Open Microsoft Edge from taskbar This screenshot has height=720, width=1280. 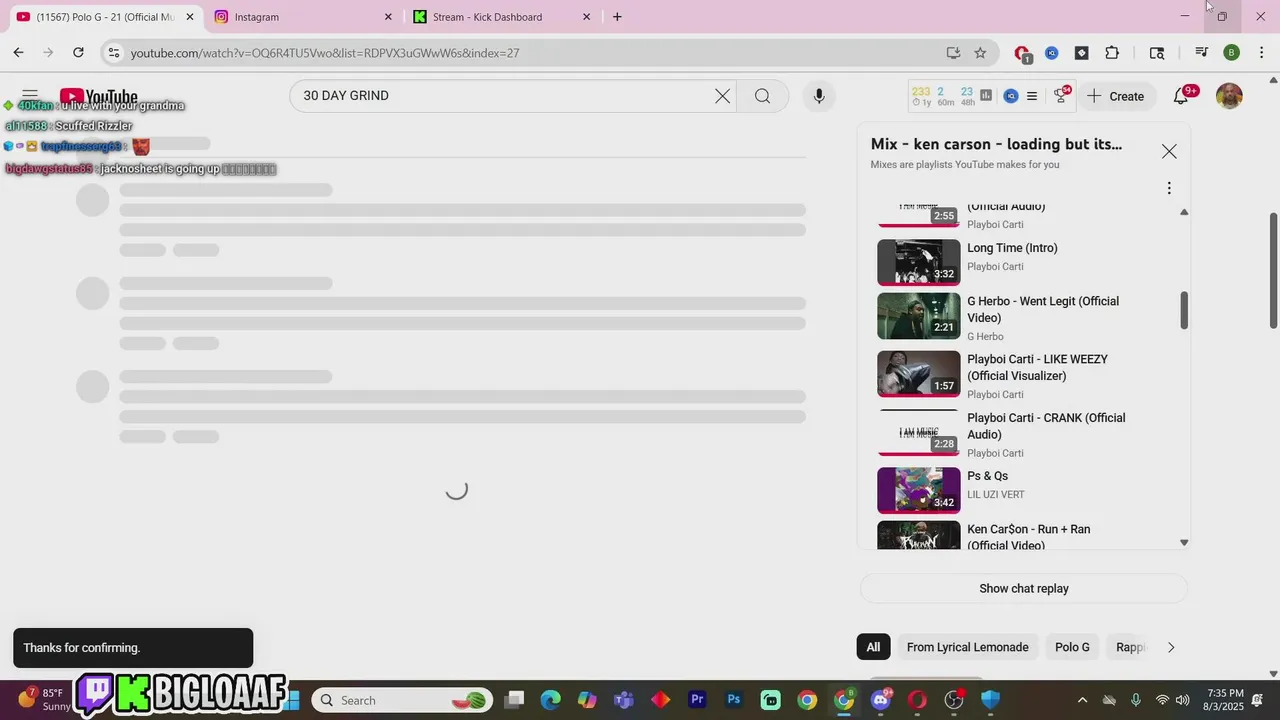click(551, 700)
